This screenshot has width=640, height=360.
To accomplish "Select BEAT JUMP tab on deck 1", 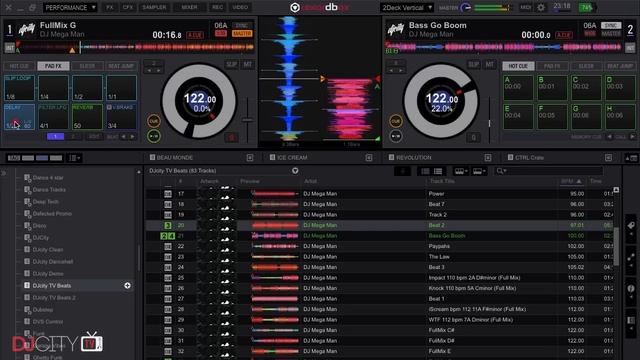I will [x=121, y=66].
